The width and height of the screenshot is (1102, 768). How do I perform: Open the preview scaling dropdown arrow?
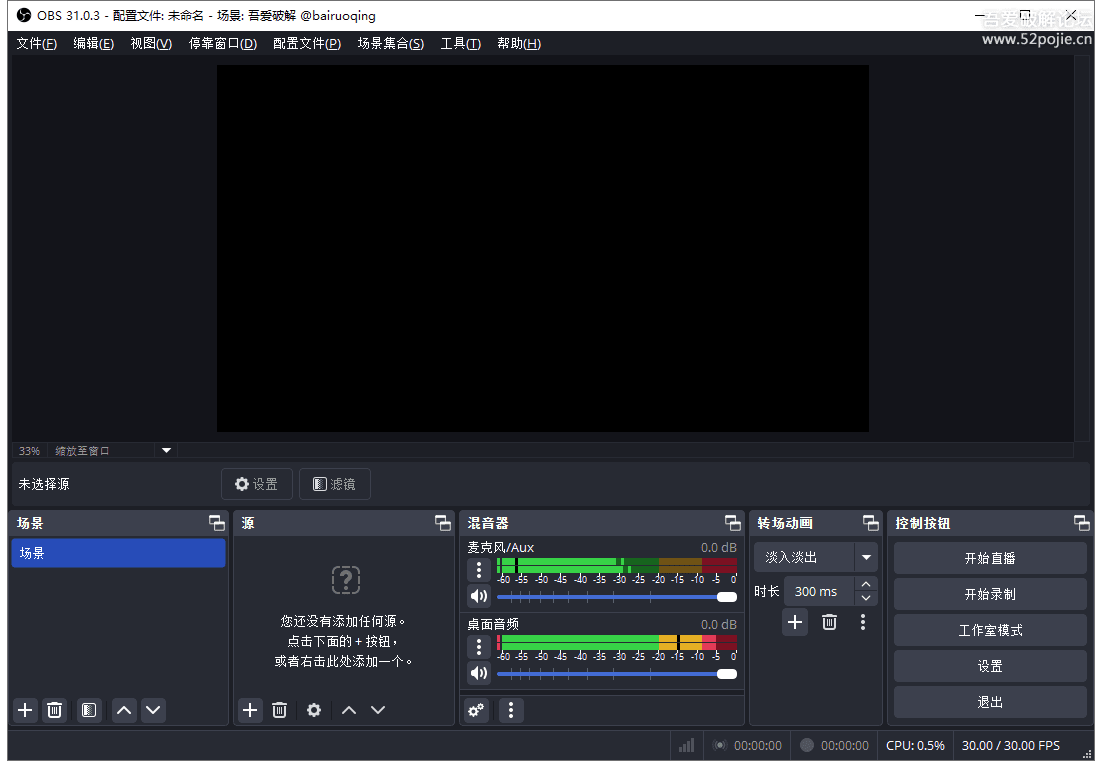click(167, 450)
